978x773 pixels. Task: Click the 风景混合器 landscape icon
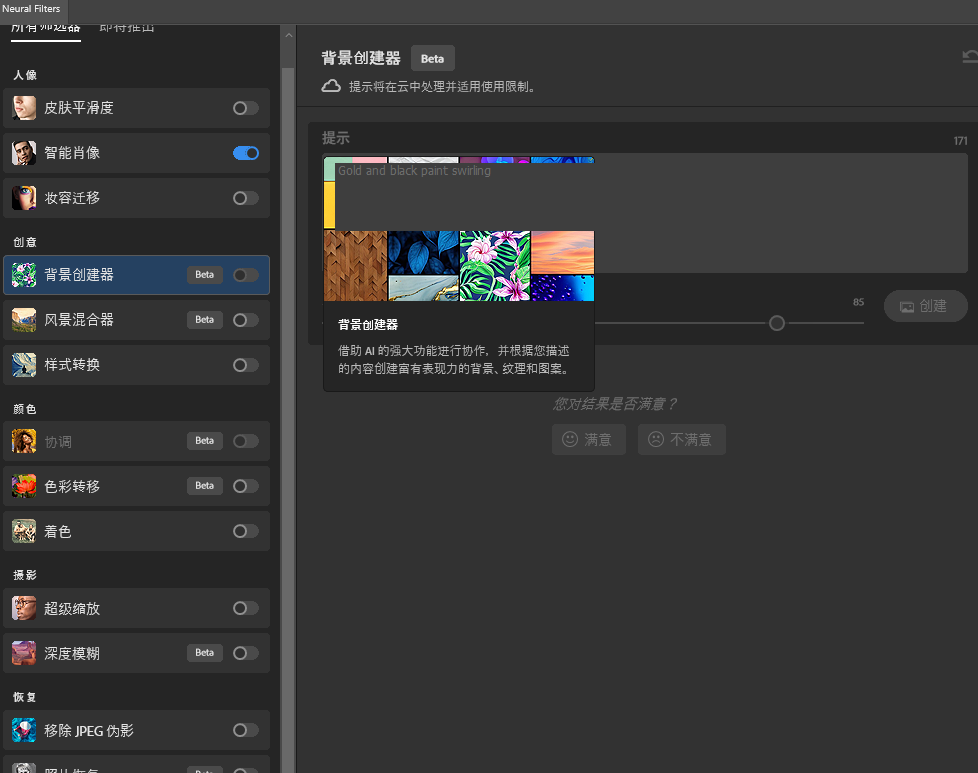[24, 320]
